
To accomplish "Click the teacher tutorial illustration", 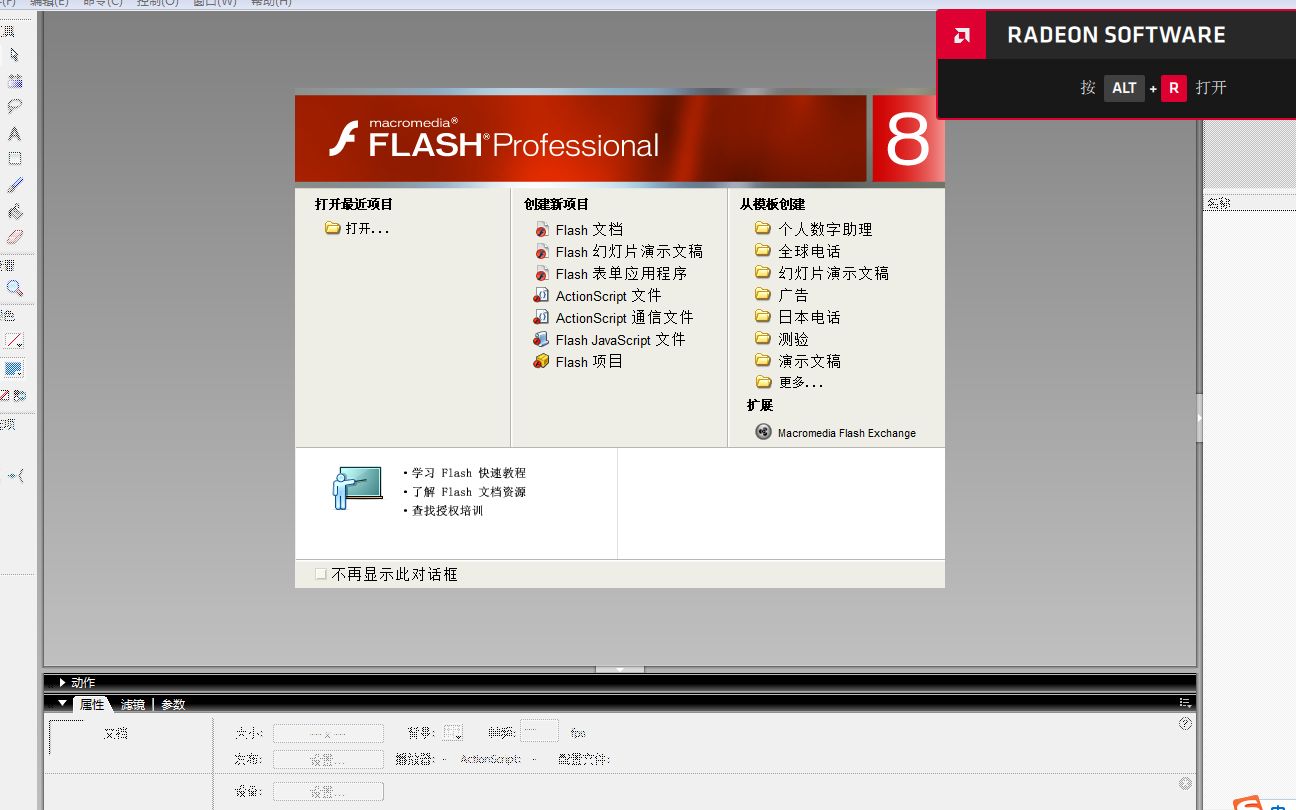I will [357, 487].
